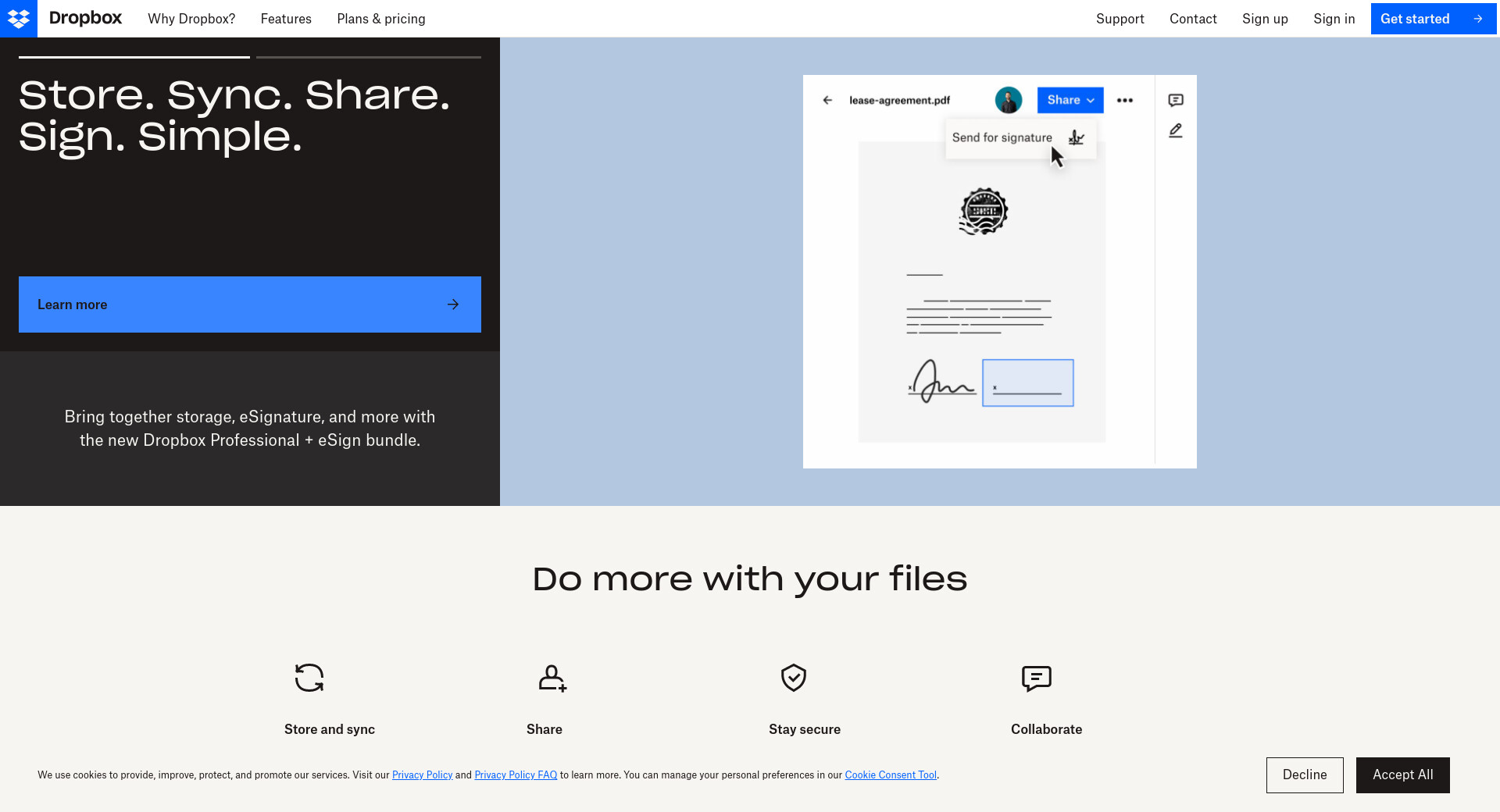Click the Sign in link
This screenshot has width=1500, height=812.
pos(1334,19)
